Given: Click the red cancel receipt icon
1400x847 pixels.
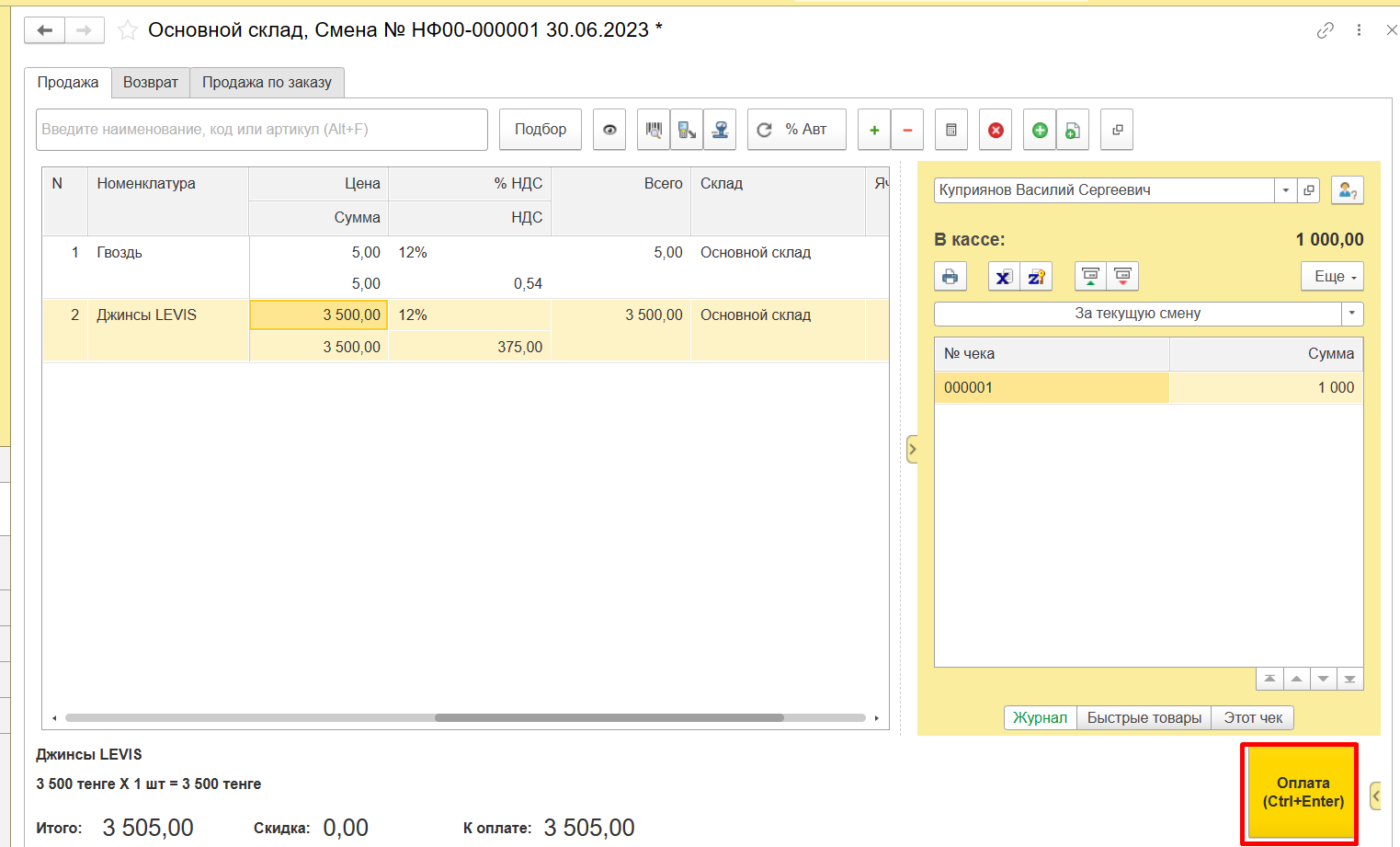Looking at the screenshot, I should 995,130.
